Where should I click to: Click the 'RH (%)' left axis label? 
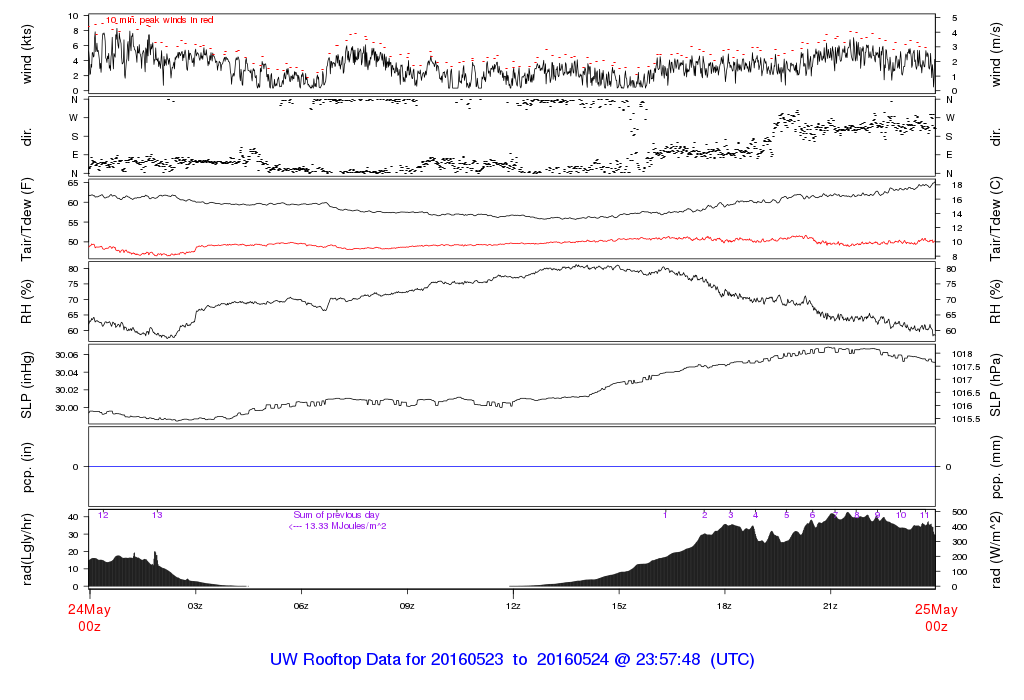pos(27,302)
